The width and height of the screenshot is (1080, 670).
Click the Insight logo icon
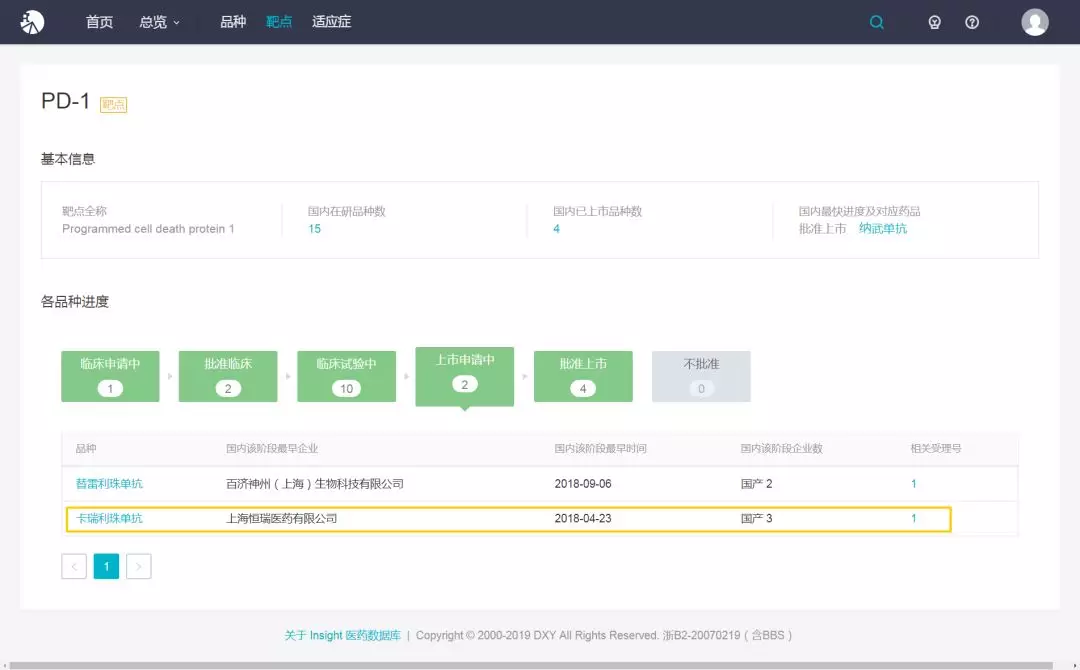click(32, 22)
